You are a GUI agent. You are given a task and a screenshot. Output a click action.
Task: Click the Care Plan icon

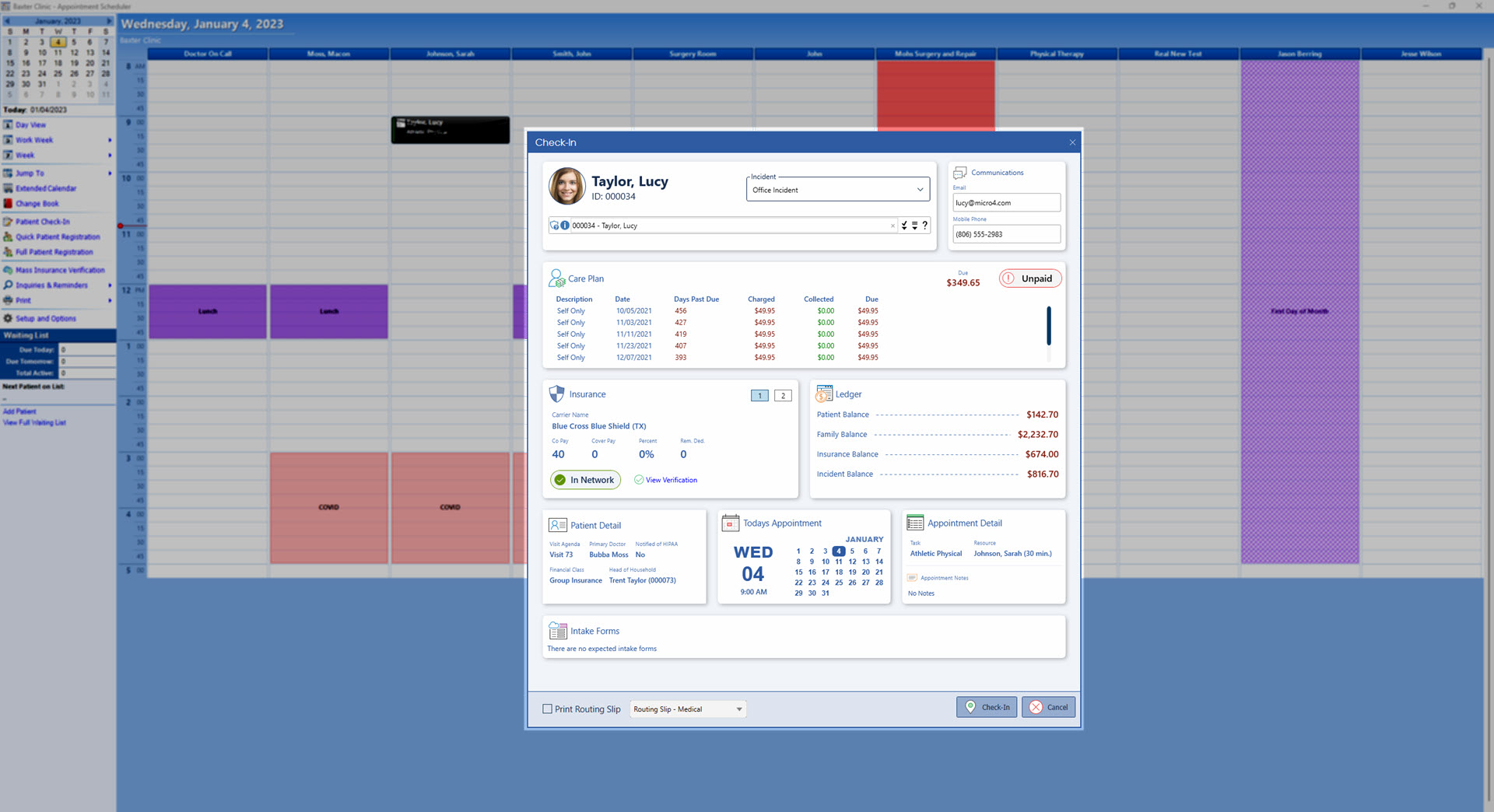coord(557,278)
